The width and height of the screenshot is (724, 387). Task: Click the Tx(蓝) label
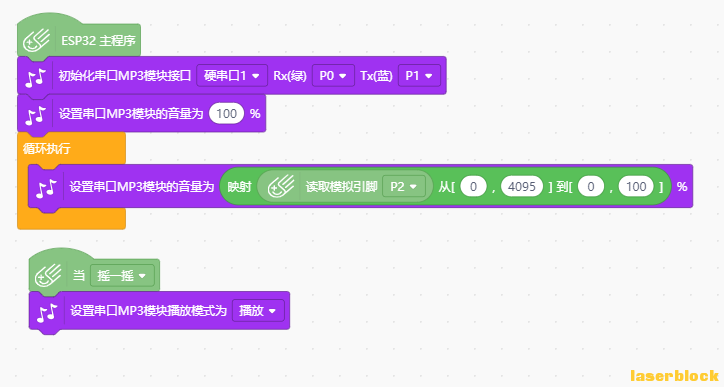point(376,76)
